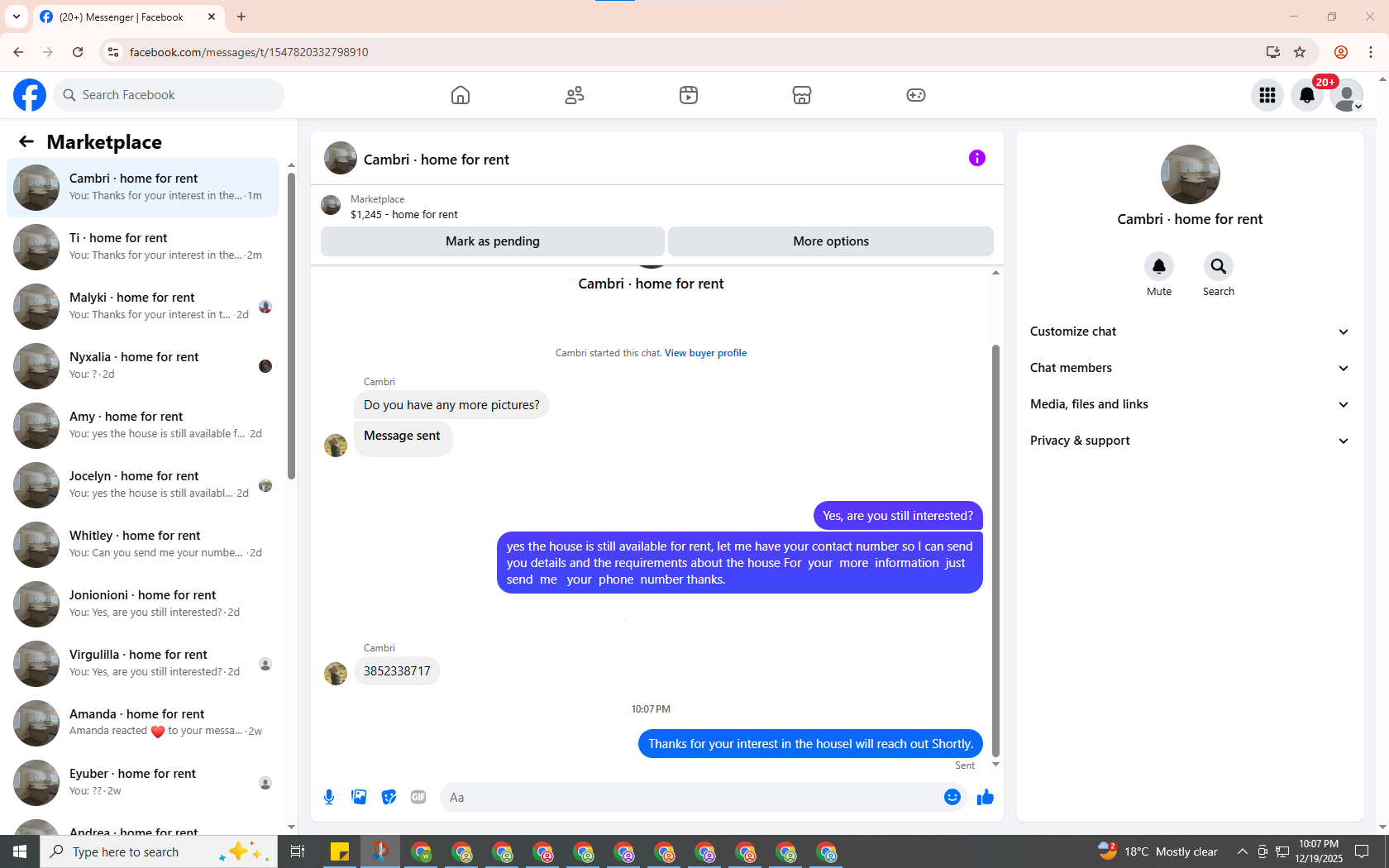
Task: Bookmark this page with star icon
Action: [1300, 52]
